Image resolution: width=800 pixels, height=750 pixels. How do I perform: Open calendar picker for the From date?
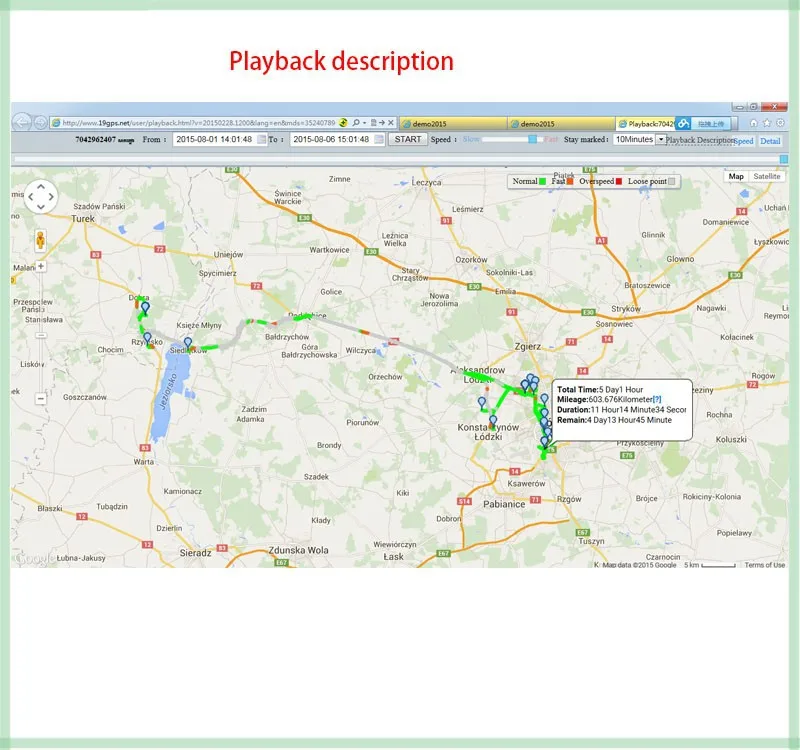[261, 139]
